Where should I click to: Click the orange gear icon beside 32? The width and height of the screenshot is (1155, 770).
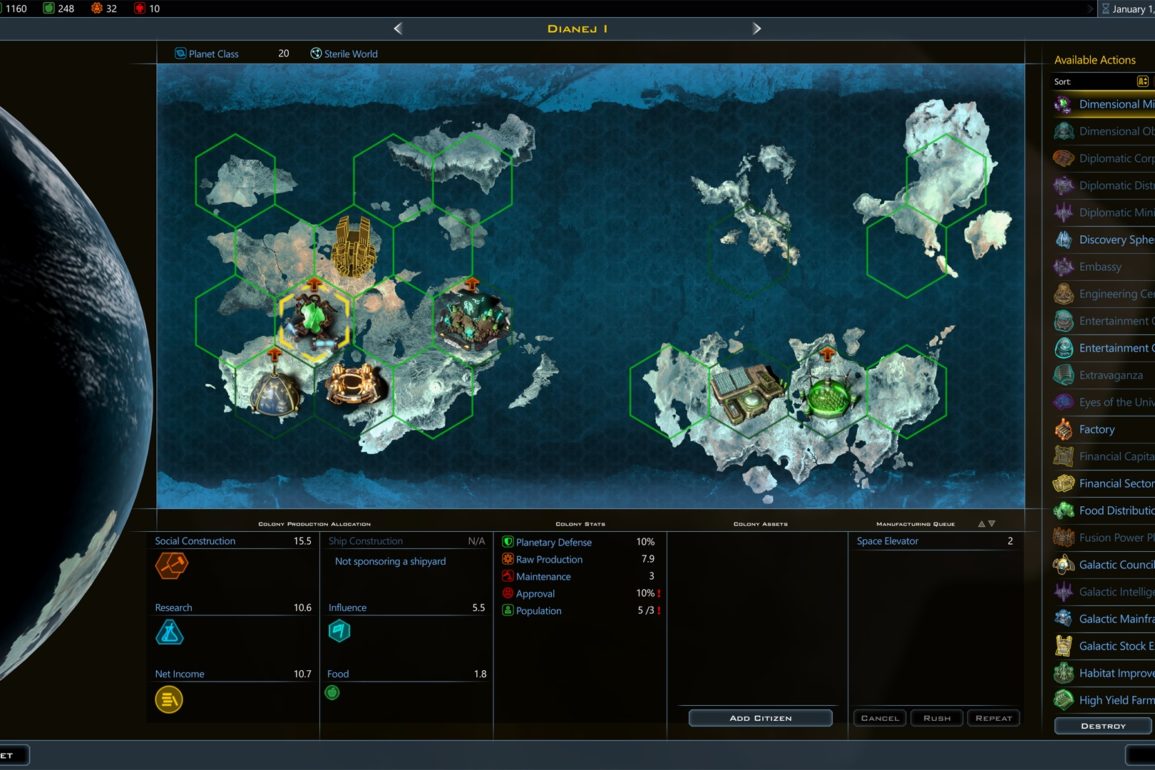pyautogui.click(x=96, y=8)
